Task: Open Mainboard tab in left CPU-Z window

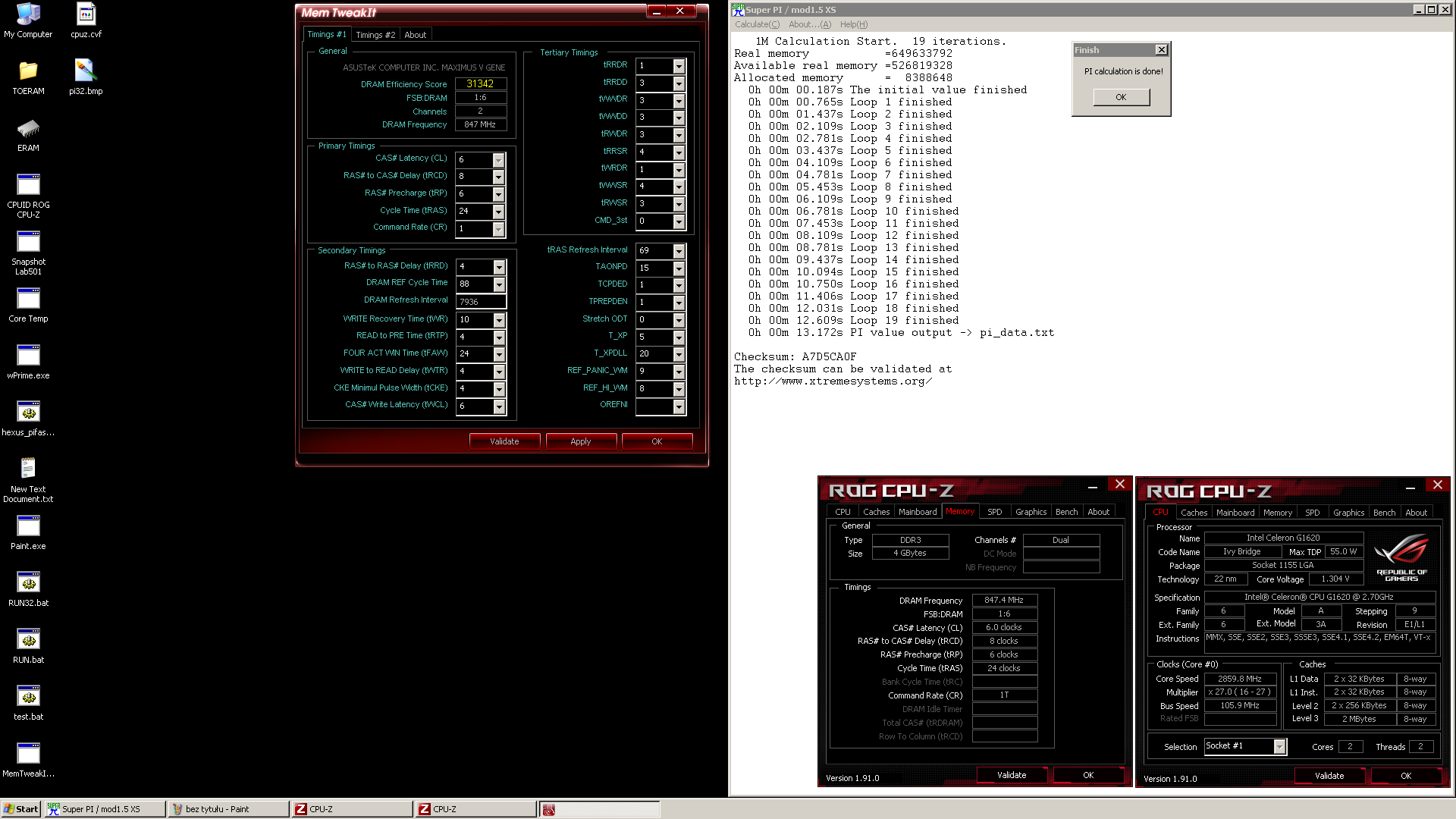Action: pos(918,512)
